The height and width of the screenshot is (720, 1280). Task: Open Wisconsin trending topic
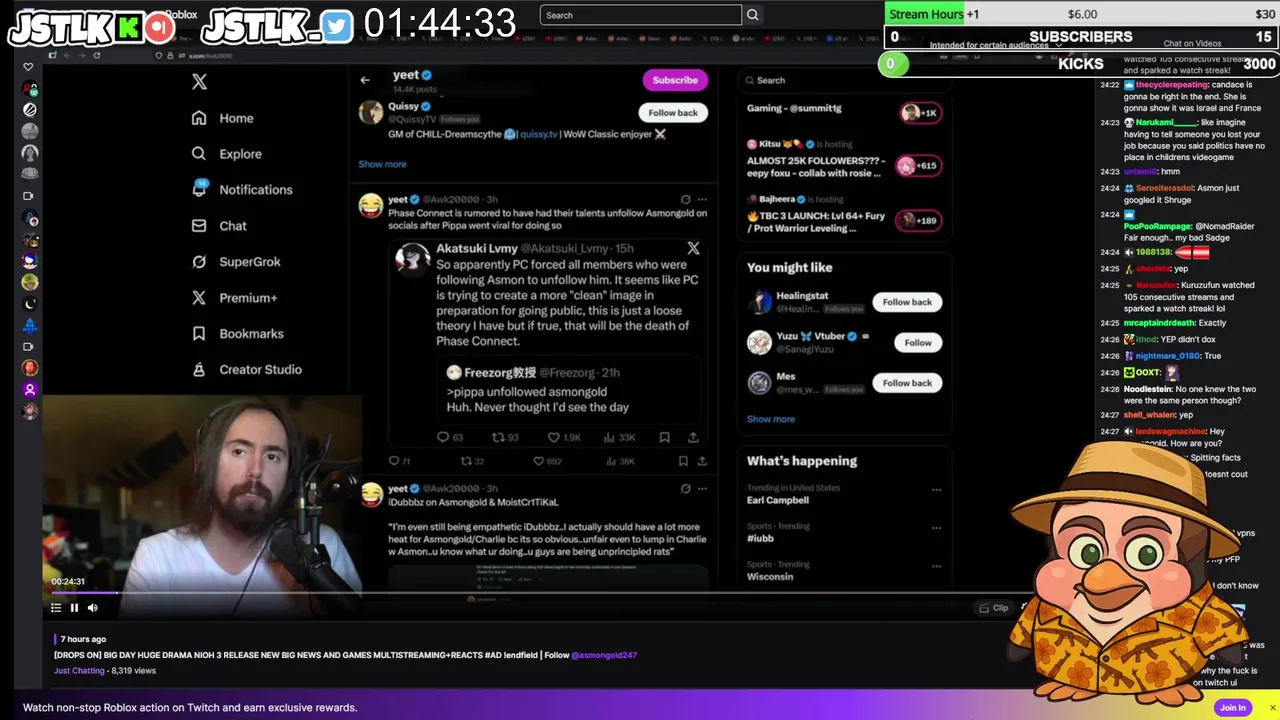coord(770,576)
